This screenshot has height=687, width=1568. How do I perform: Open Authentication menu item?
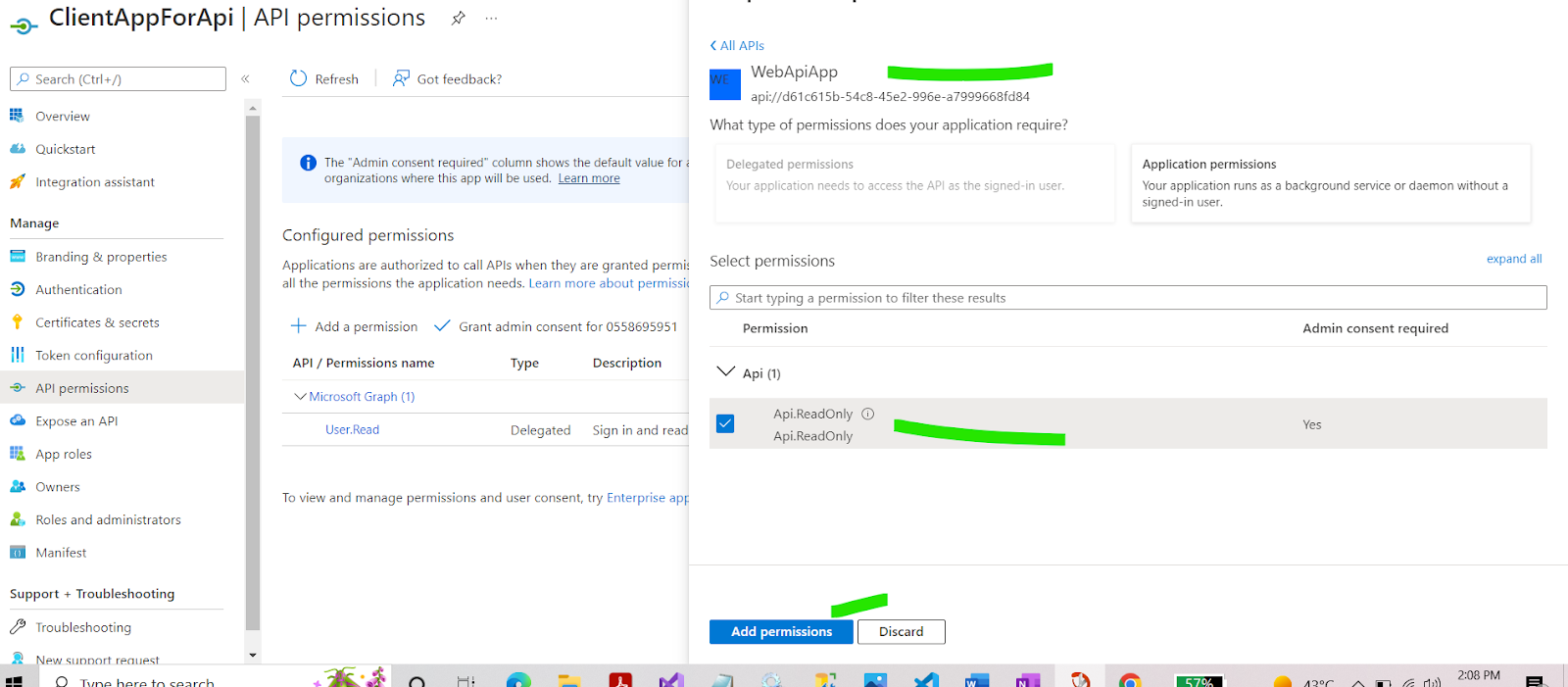click(x=78, y=289)
